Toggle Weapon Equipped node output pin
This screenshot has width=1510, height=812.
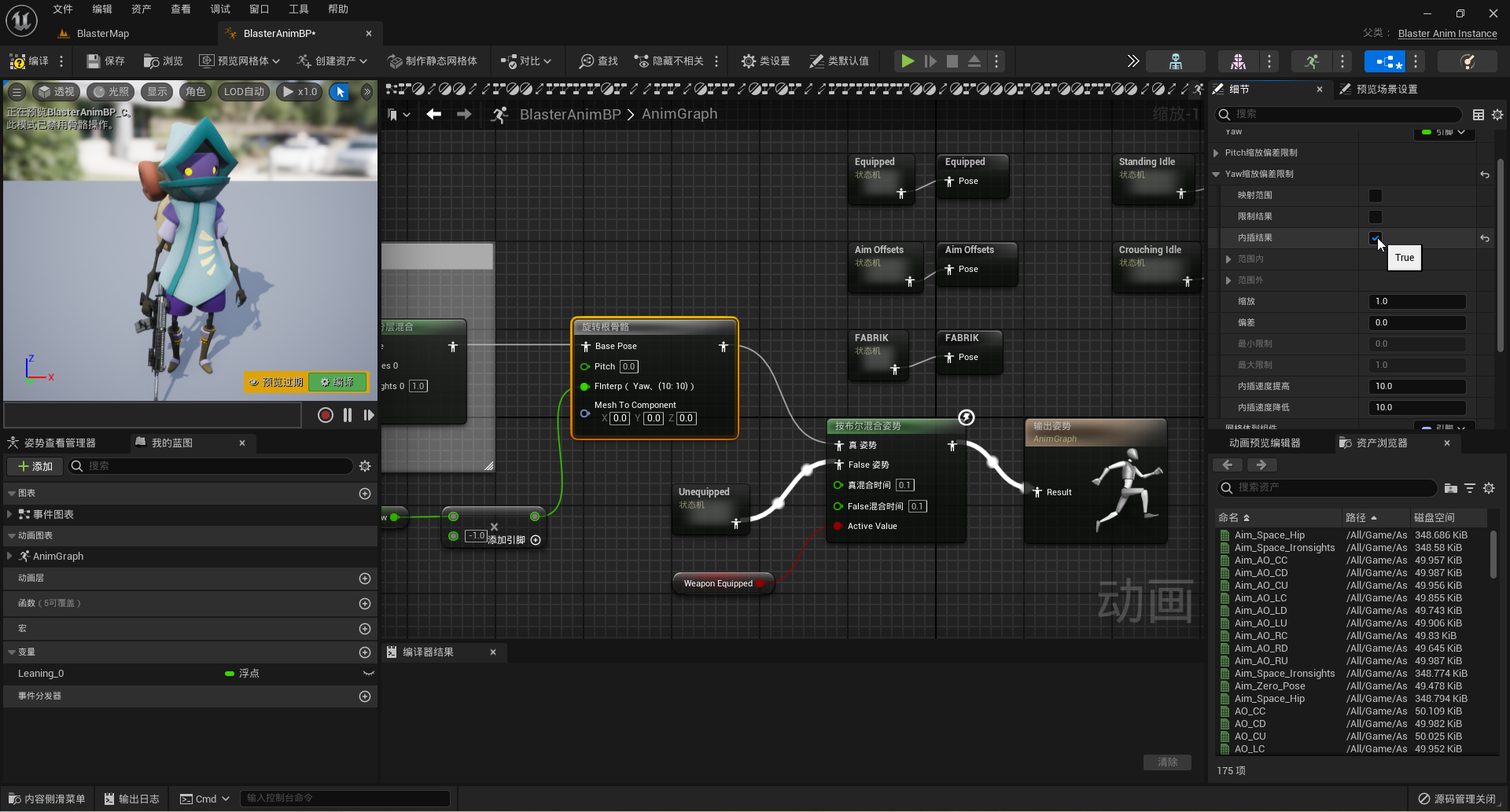click(x=761, y=583)
